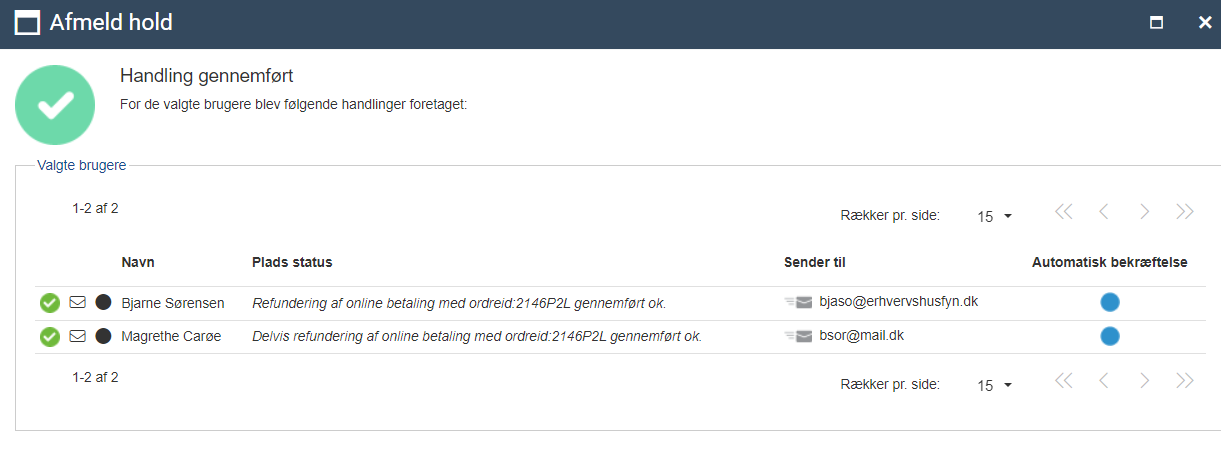
Task: Maximize the Afmeld hold dialog
Action: 1156,23
